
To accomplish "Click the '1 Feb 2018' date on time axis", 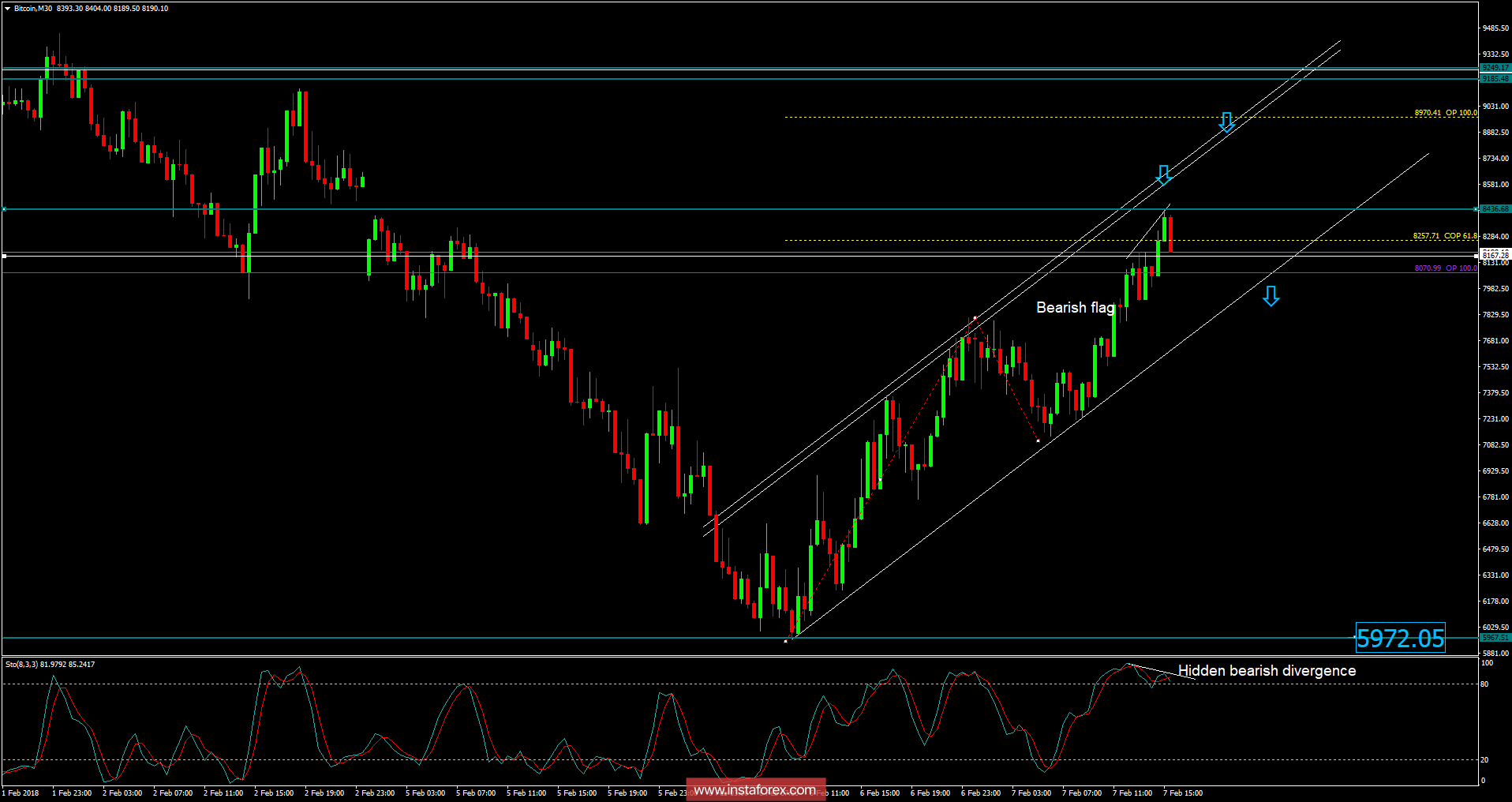I will click(x=21, y=793).
